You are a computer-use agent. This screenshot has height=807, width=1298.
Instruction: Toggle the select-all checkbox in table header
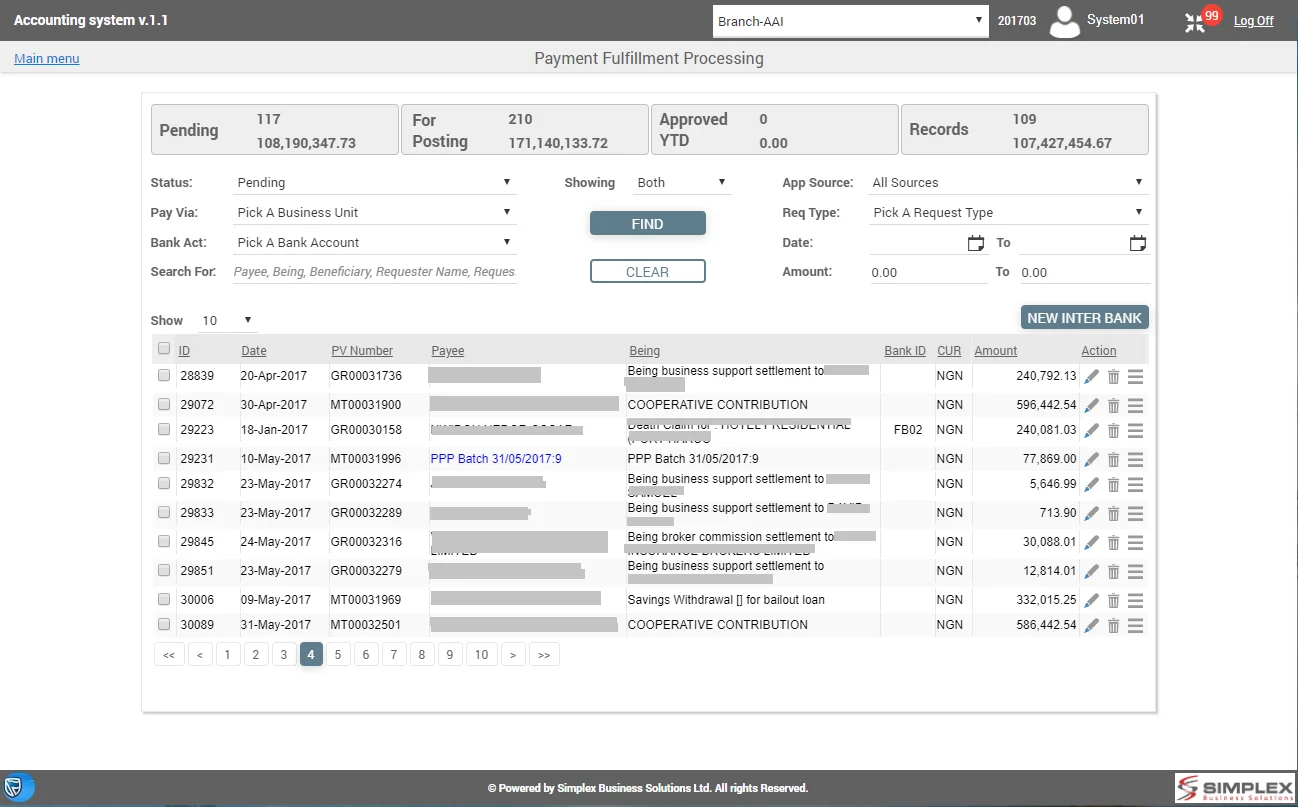pos(164,349)
